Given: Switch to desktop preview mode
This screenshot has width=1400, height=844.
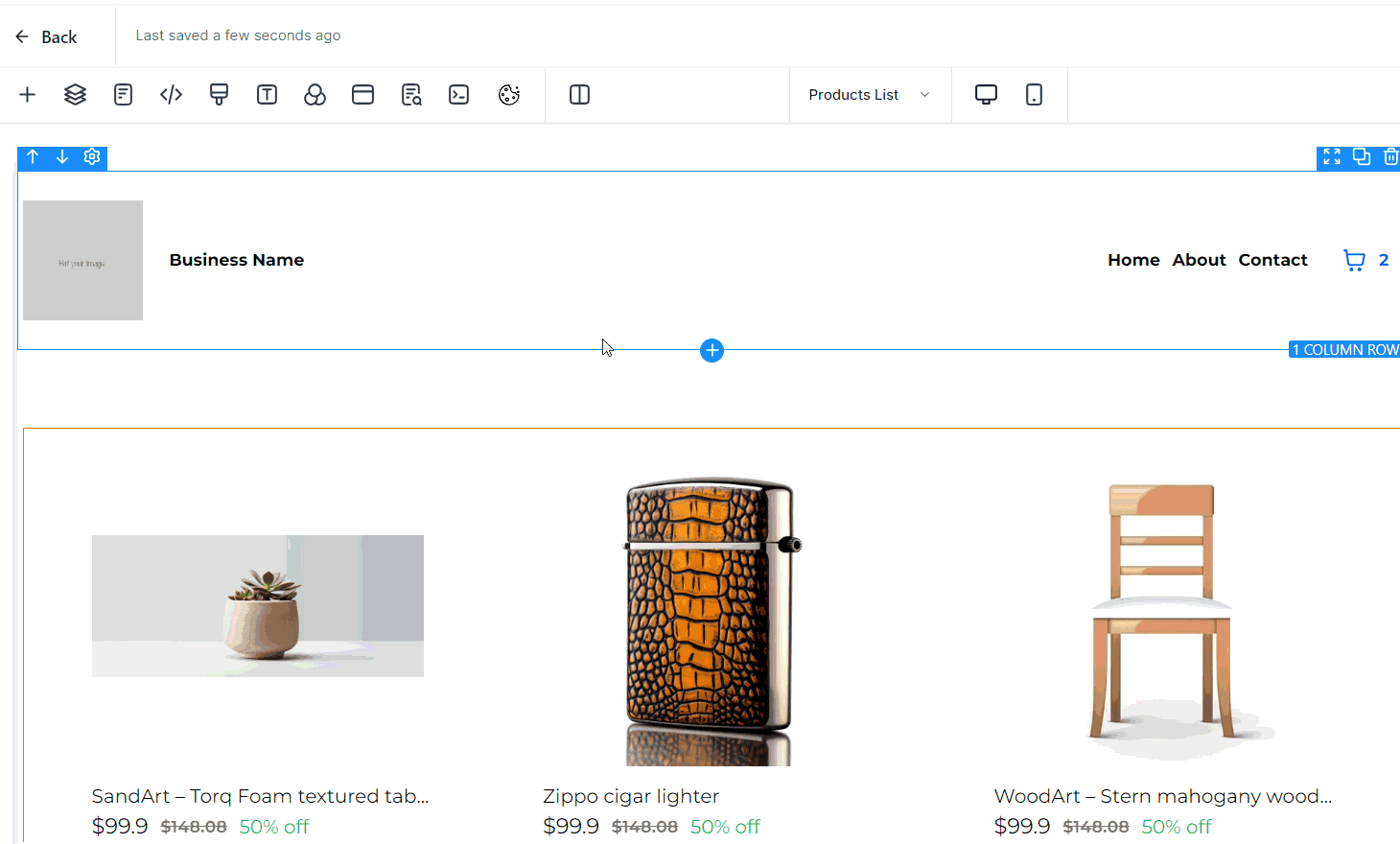Looking at the screenshot, I should (986, 94).
